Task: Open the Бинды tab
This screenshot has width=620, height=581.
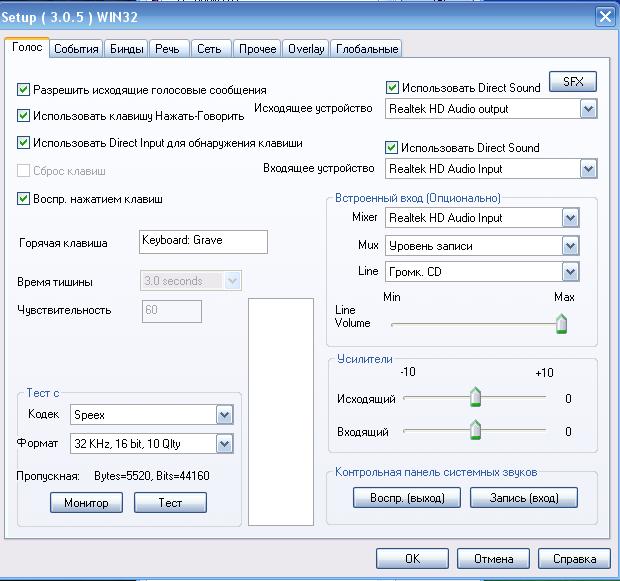Action: coord(127,49)
